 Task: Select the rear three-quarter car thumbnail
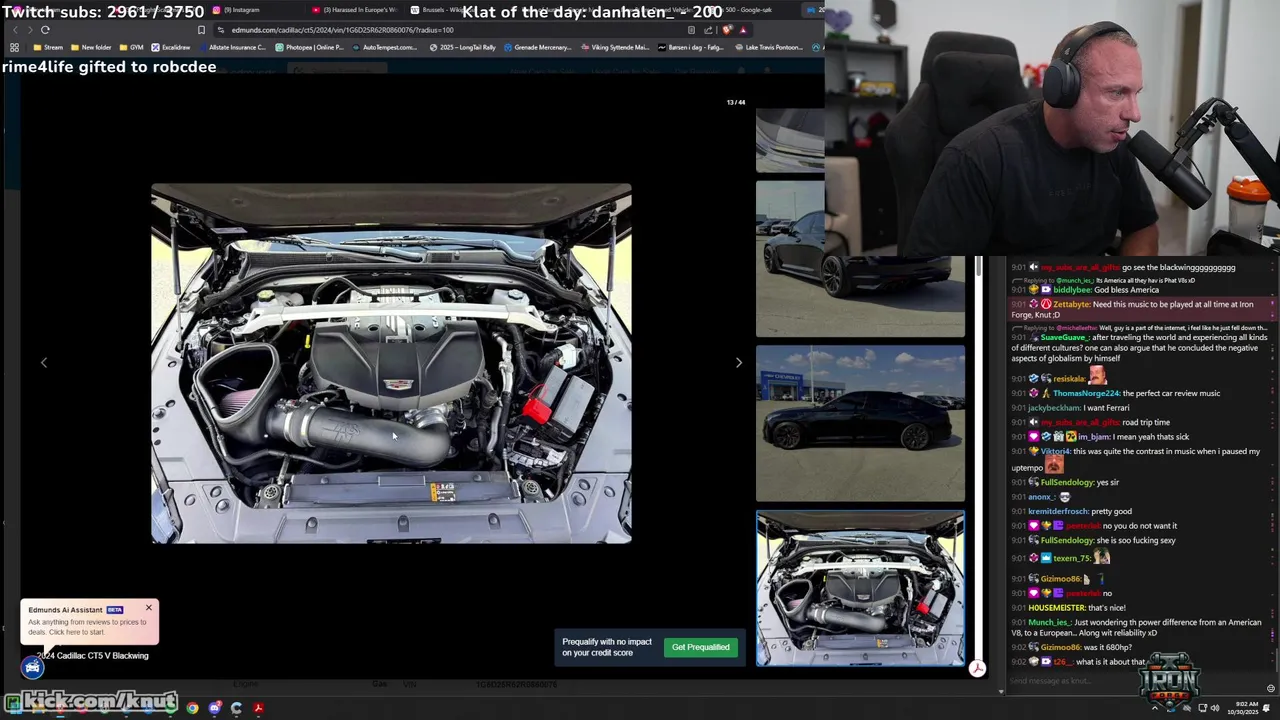[x=860, y=259]
